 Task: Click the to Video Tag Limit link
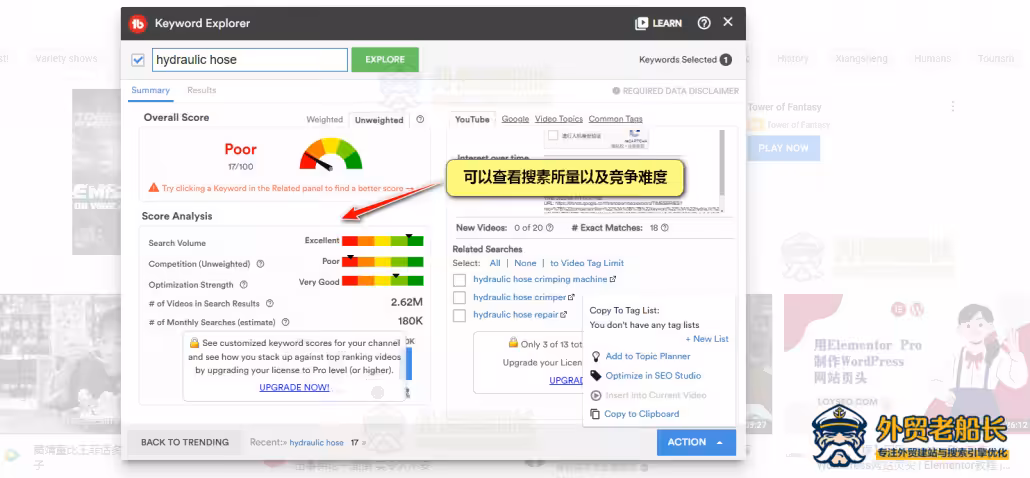pyautogui.click(x=587, y=263)
